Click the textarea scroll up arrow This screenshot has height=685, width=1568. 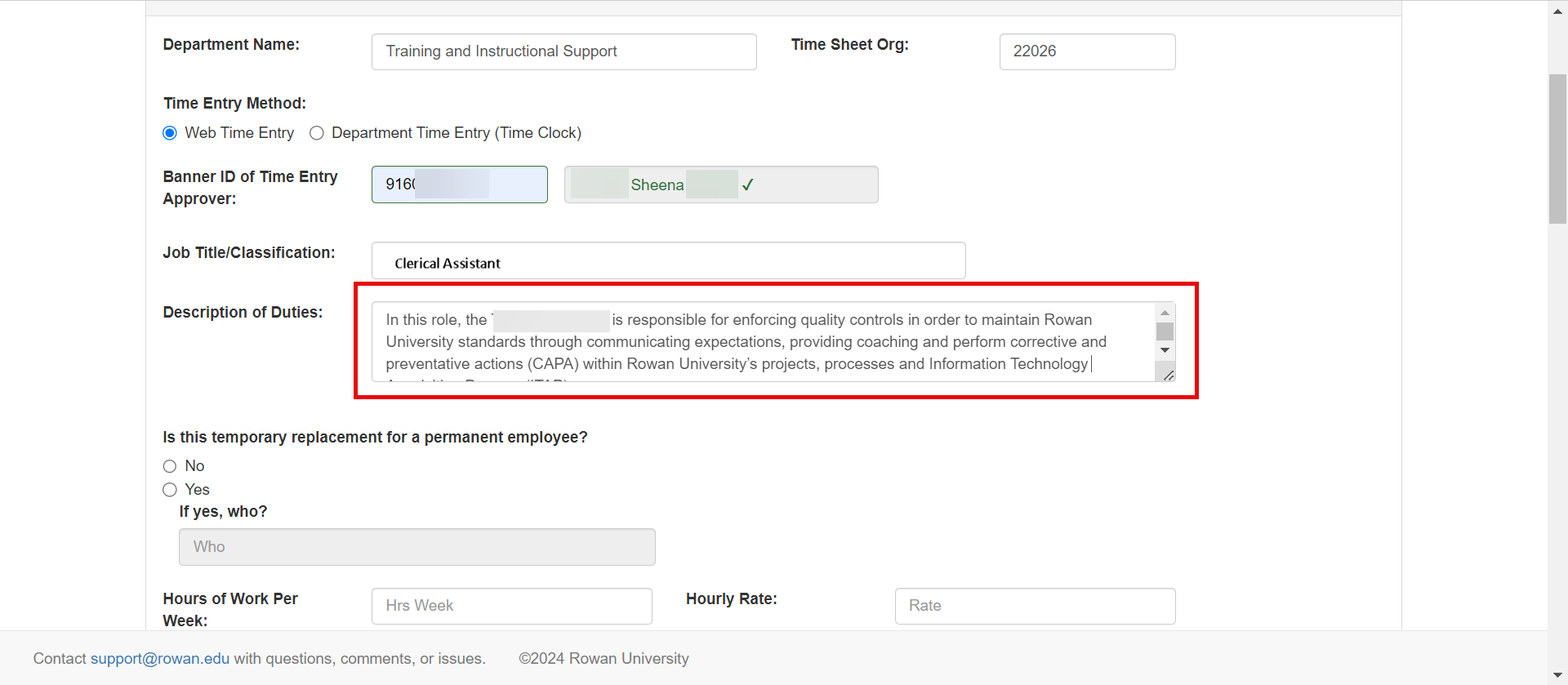(x=1165, y=313)
